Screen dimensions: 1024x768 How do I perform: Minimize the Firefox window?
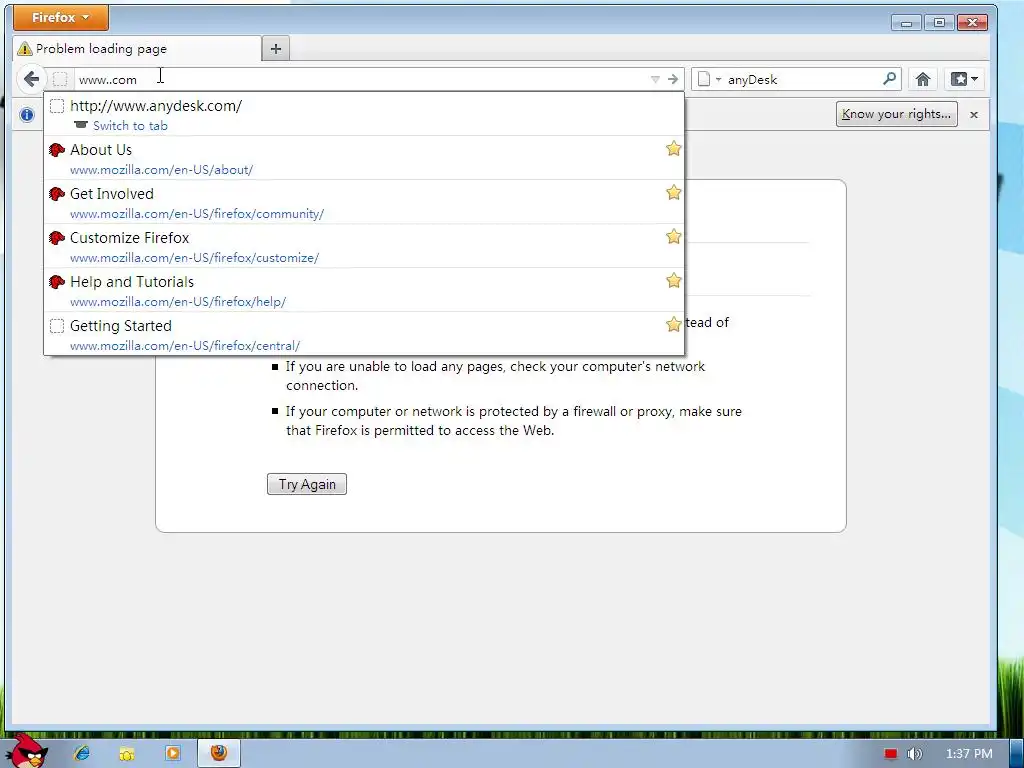click(906, 23)
